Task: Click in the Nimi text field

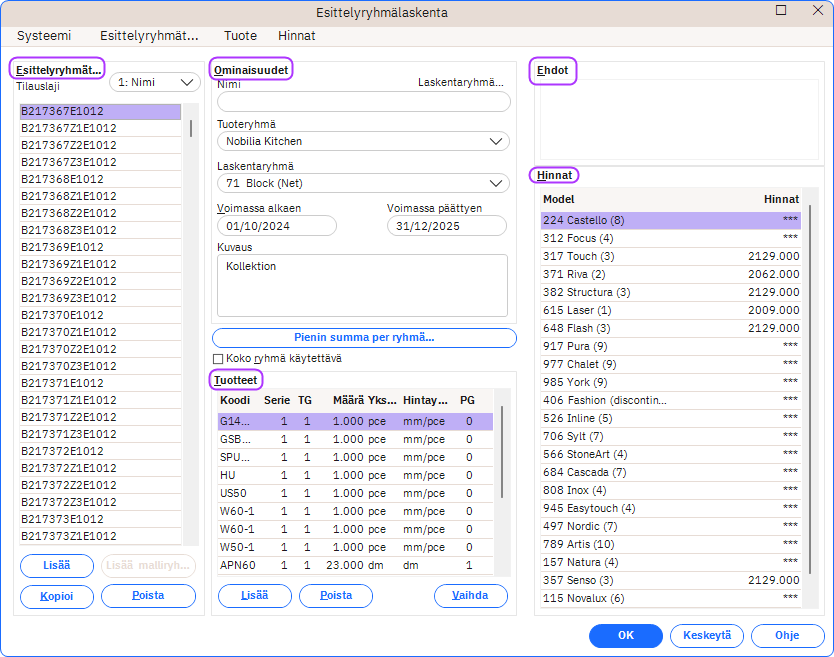Action: [363, 102]
